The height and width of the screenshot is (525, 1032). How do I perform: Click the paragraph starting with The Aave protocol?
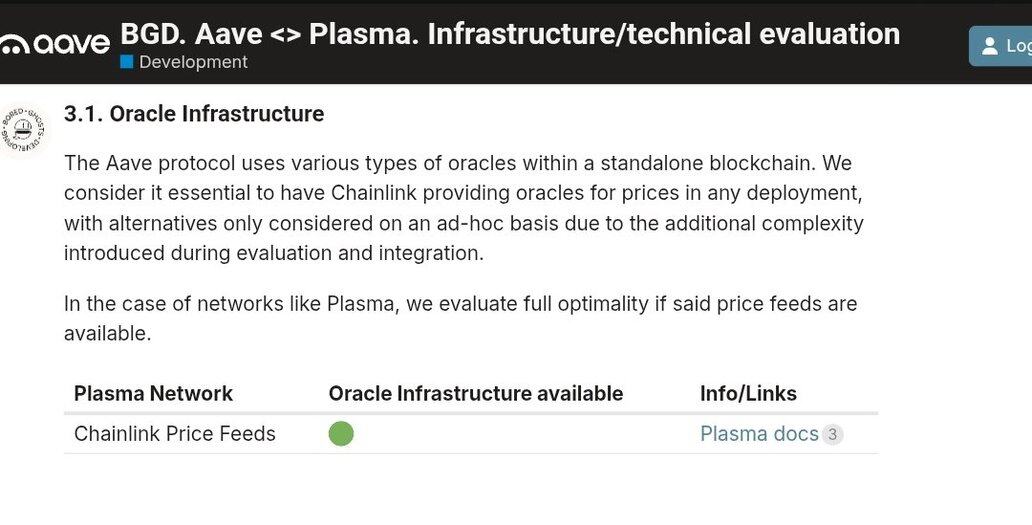[x=463, y=207]
